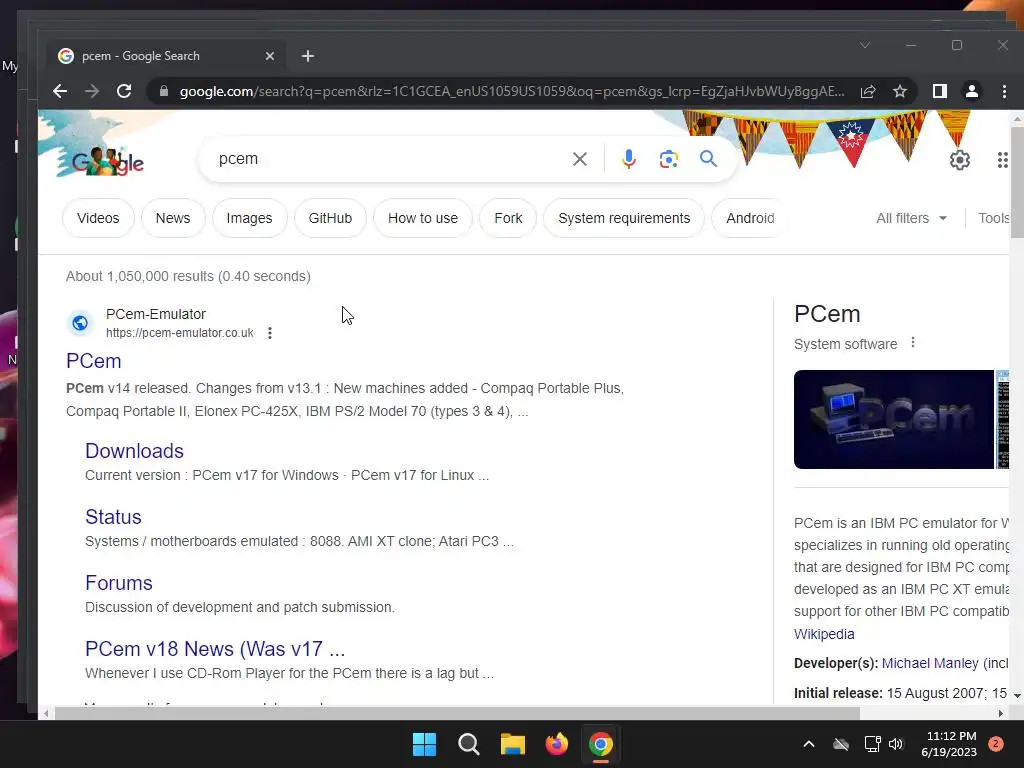Open clock showing 11:12 PM
1024x768 pixels.
tap(950, 744)
